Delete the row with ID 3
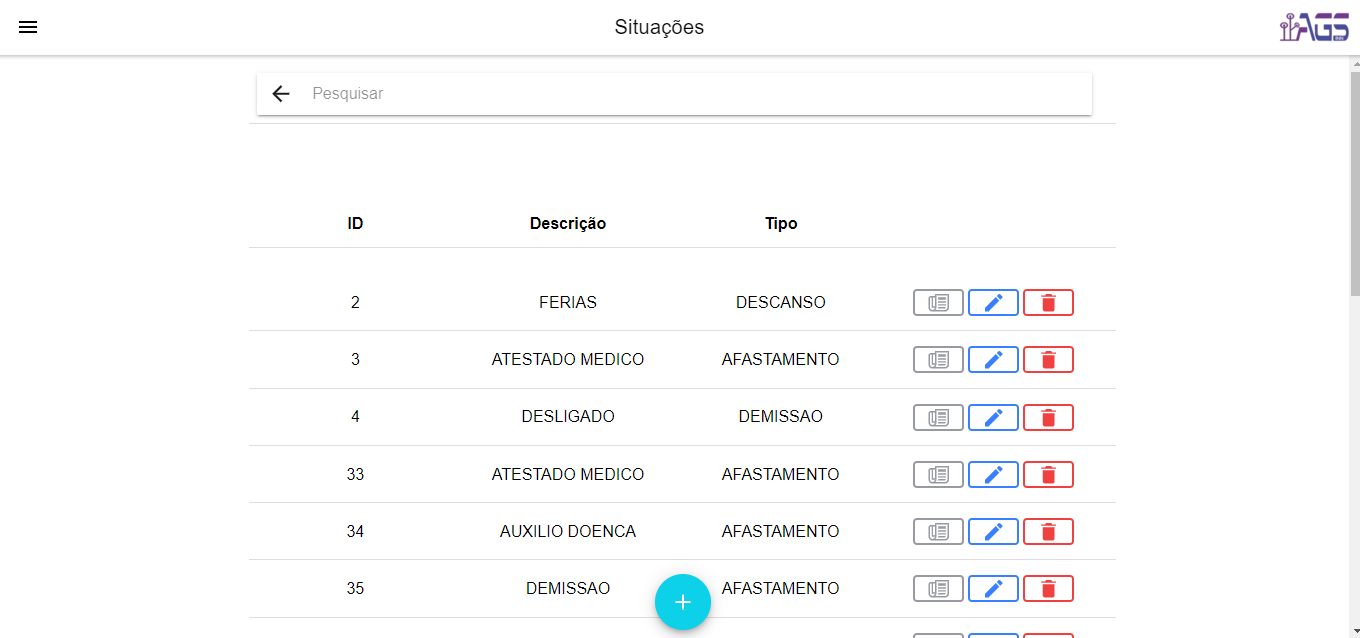The height and width of the screenshot is (638, 1360). click(1048, 359)
